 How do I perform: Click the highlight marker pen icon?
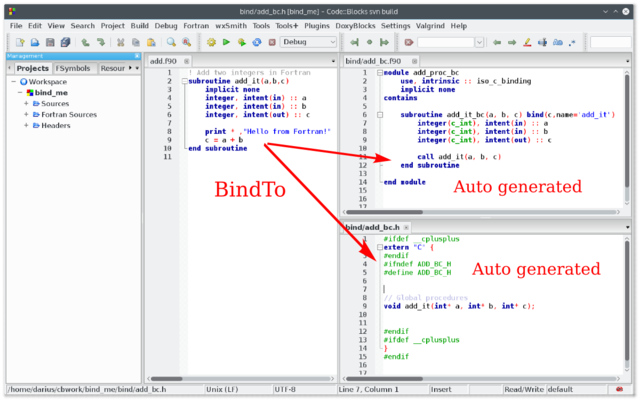pos(527,42)
